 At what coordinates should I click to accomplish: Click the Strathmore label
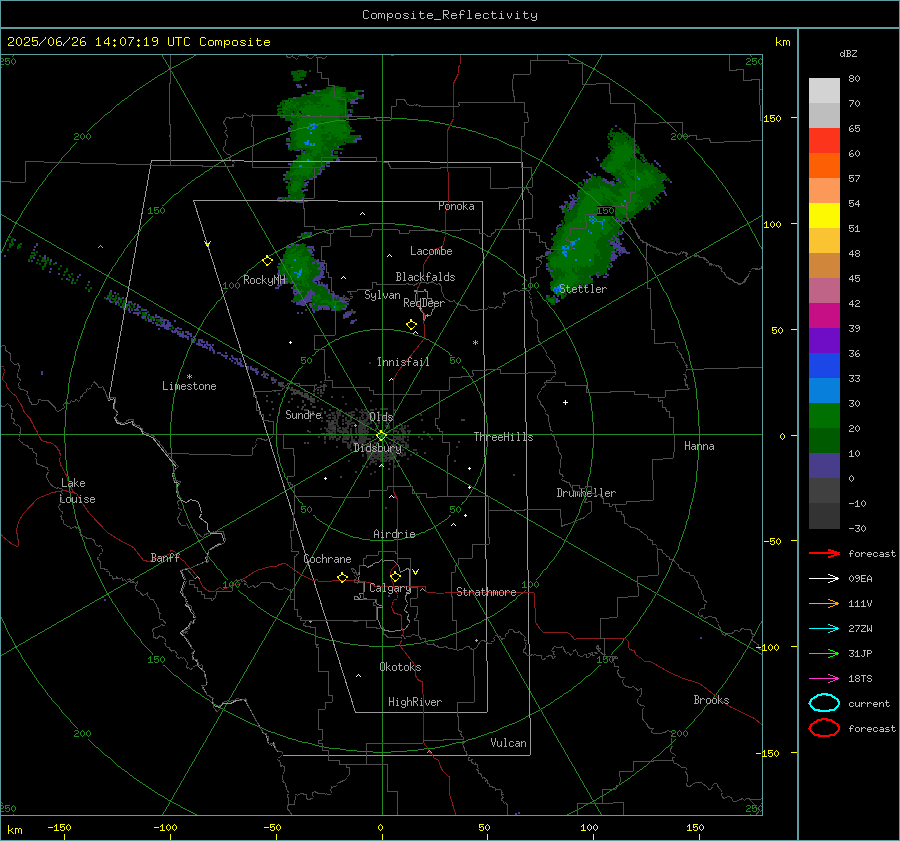[x=486, y=592]
